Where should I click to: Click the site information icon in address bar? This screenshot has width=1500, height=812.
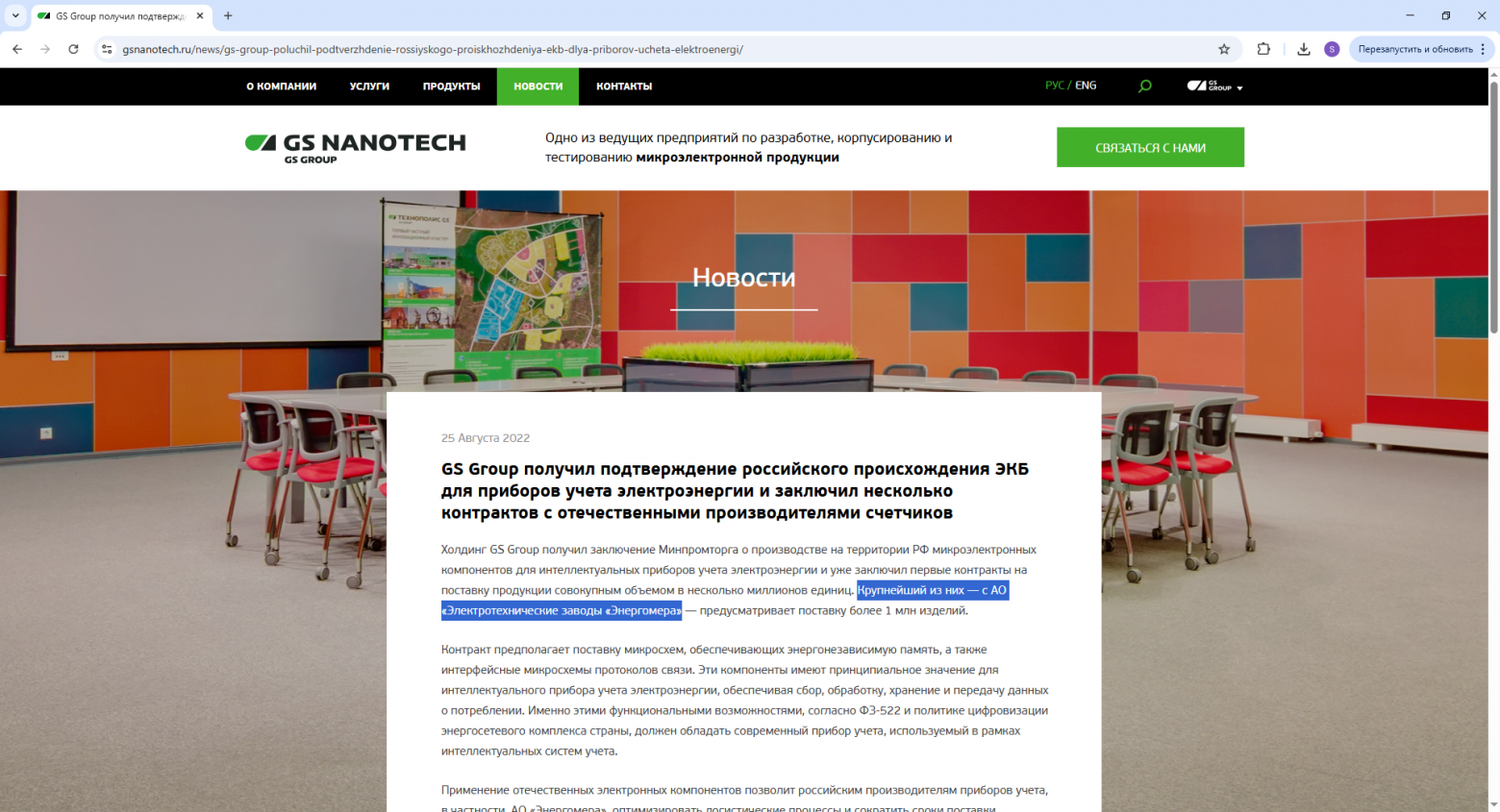coord(106,48)
